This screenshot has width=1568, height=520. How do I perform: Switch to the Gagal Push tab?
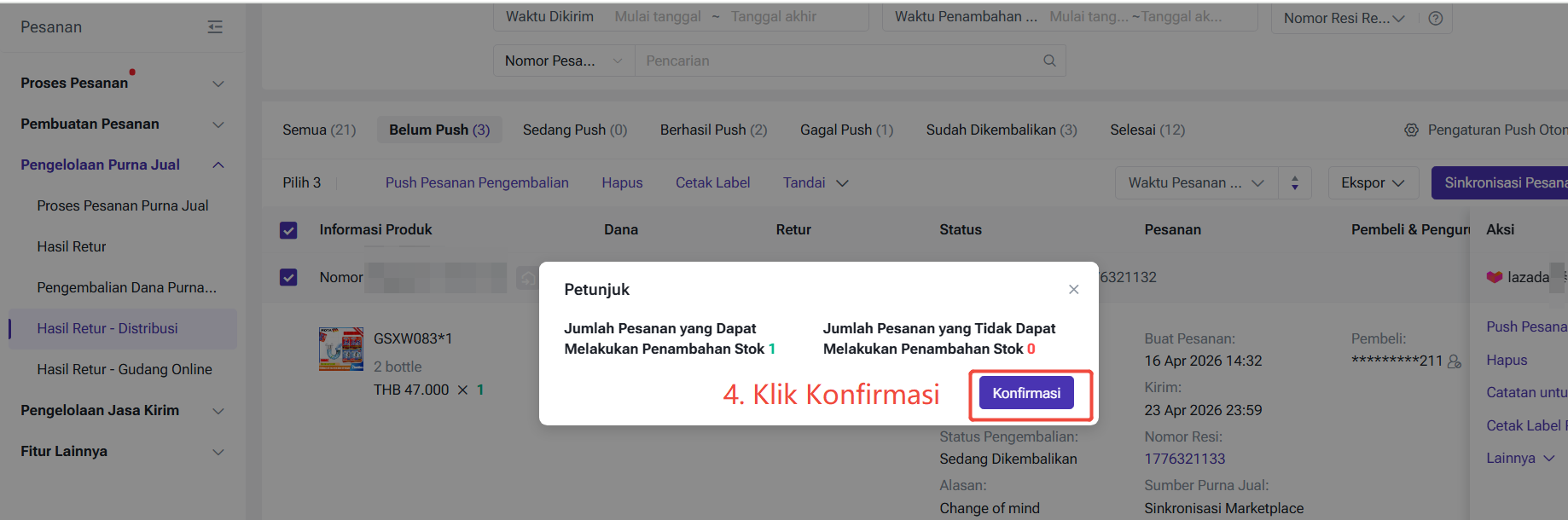[845, 130]
